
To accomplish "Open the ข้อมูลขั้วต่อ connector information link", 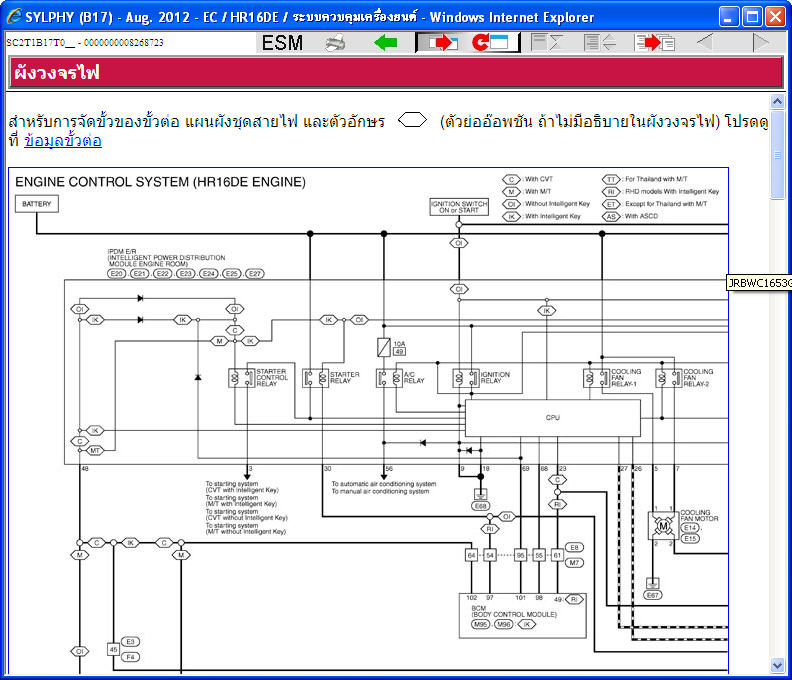I will click(63, 140).
